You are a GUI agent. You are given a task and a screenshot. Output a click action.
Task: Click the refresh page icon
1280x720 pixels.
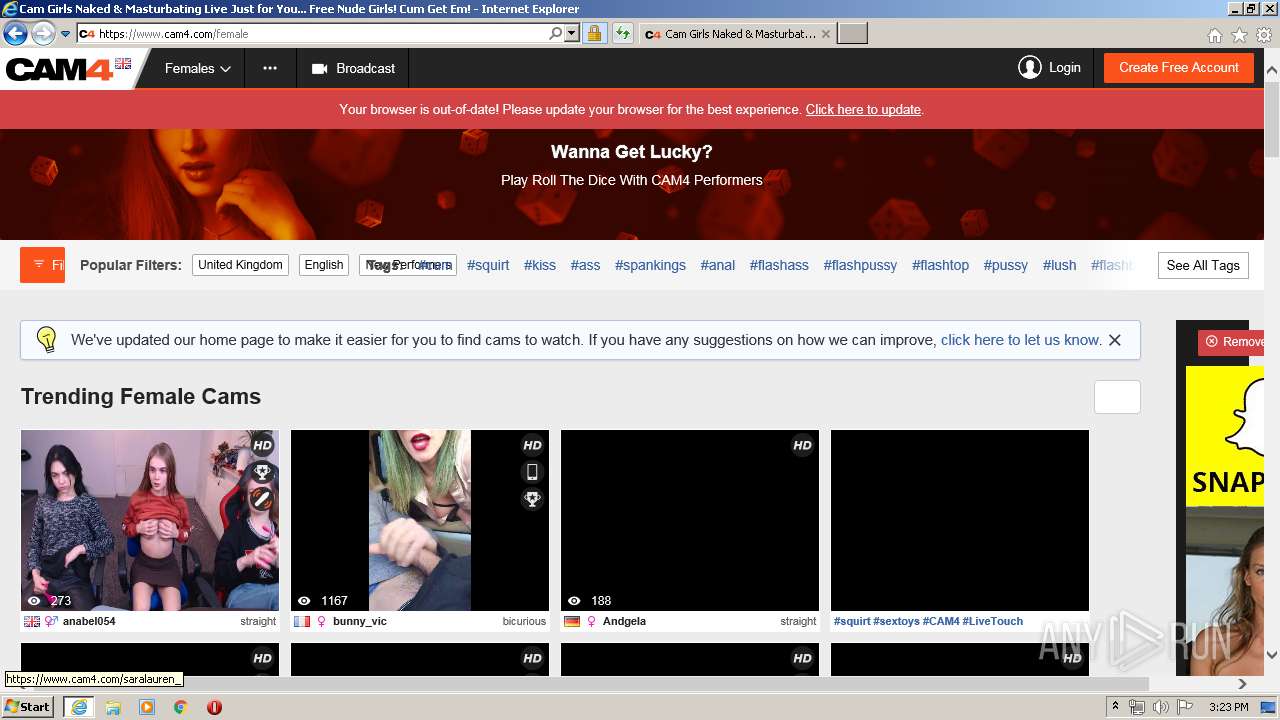[x=623, y=33]
